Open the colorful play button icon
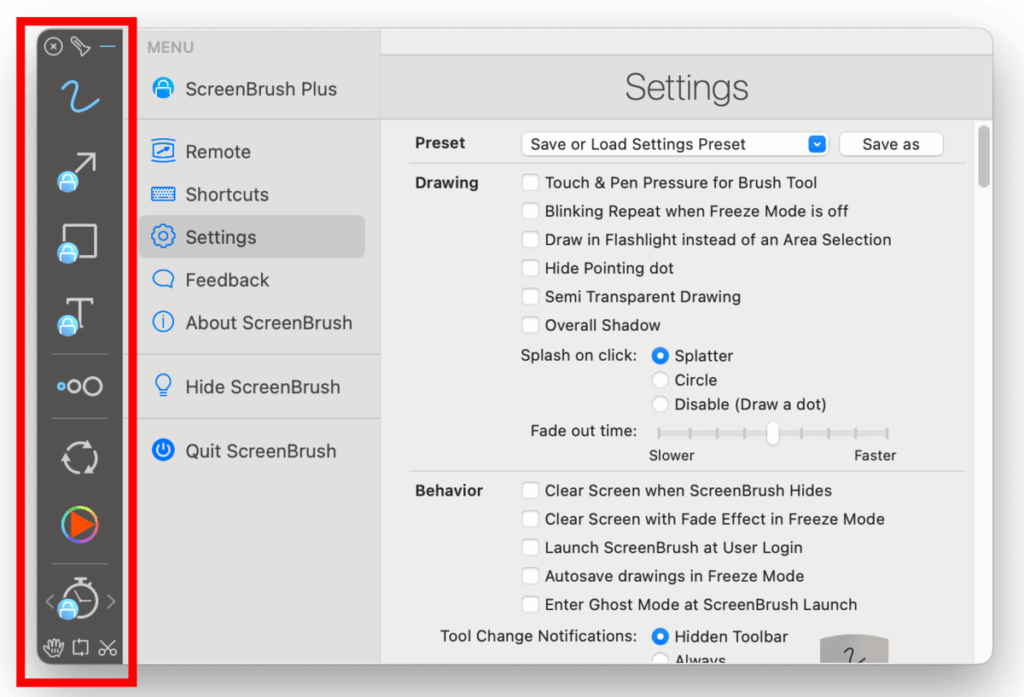 [80, 525]
